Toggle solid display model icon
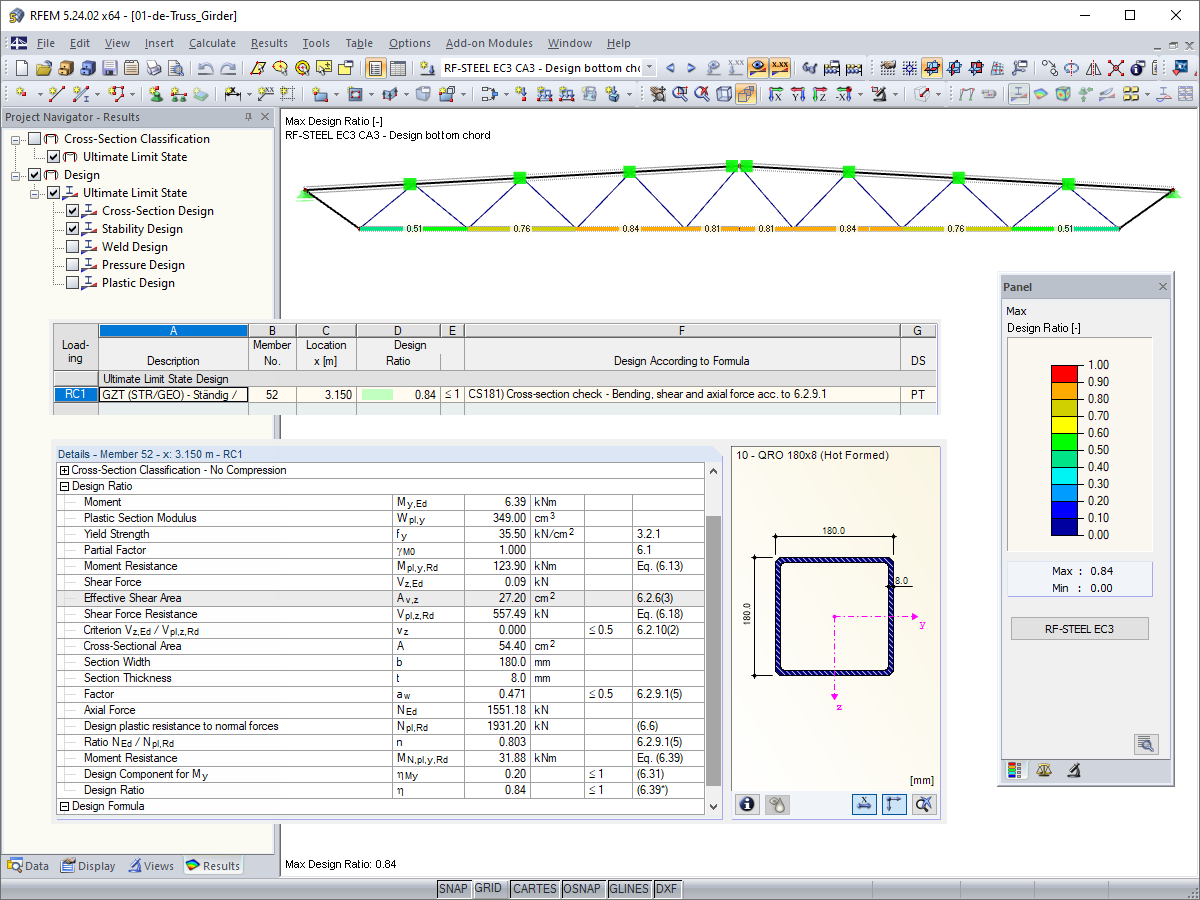Viewport: 1200px width, 900px height. point(746,94)
